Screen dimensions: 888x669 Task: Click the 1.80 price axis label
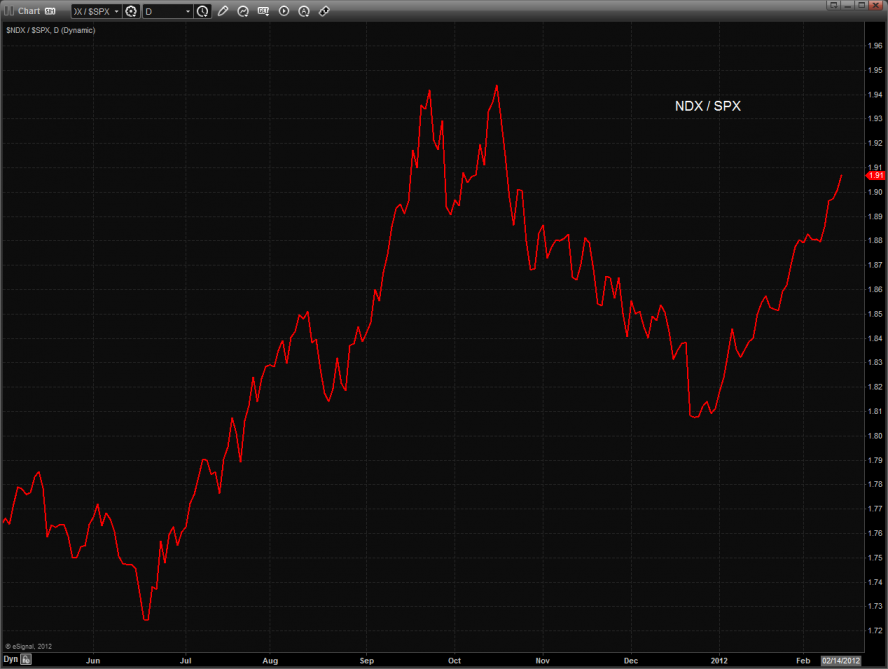pos(875,436)
